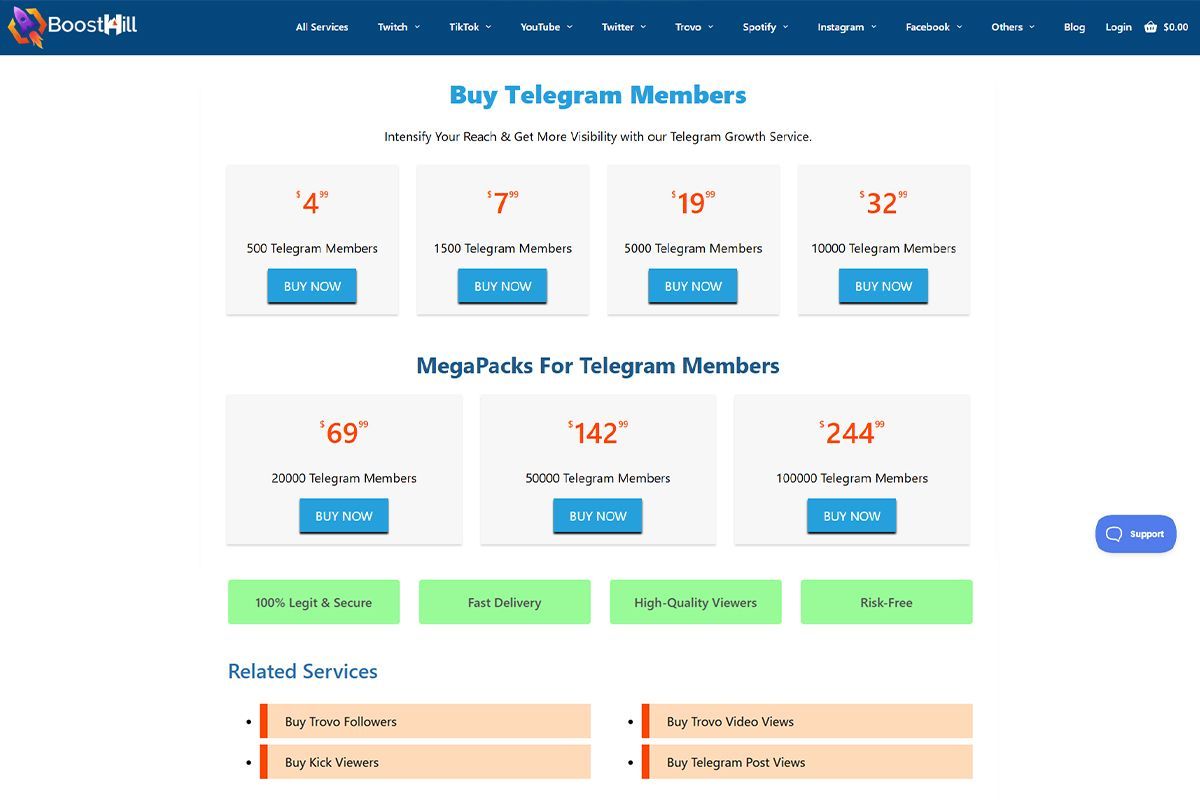Open the shopping cart basket icon

1151,27
